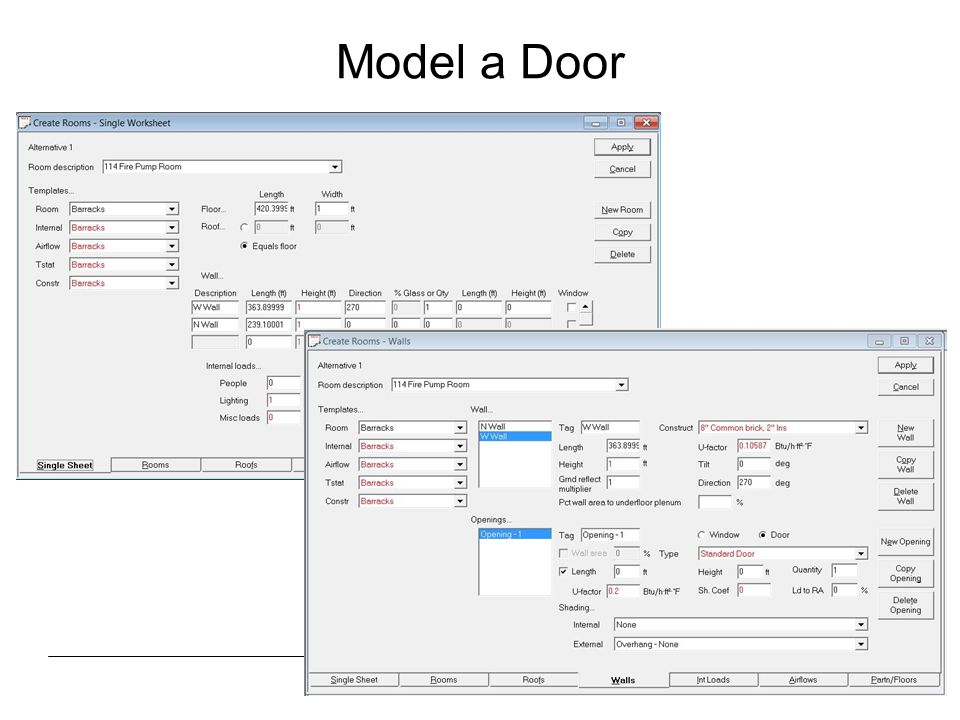
Task: Select W Wall in the Wall list
Action: pos(515,437)
